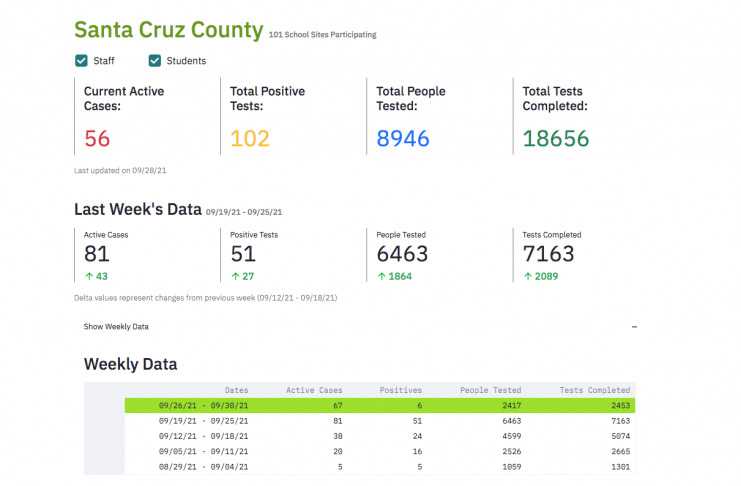741x486 pixels.
Task: Click the Santa Cruz County heading
Action: tap(169, 30)
